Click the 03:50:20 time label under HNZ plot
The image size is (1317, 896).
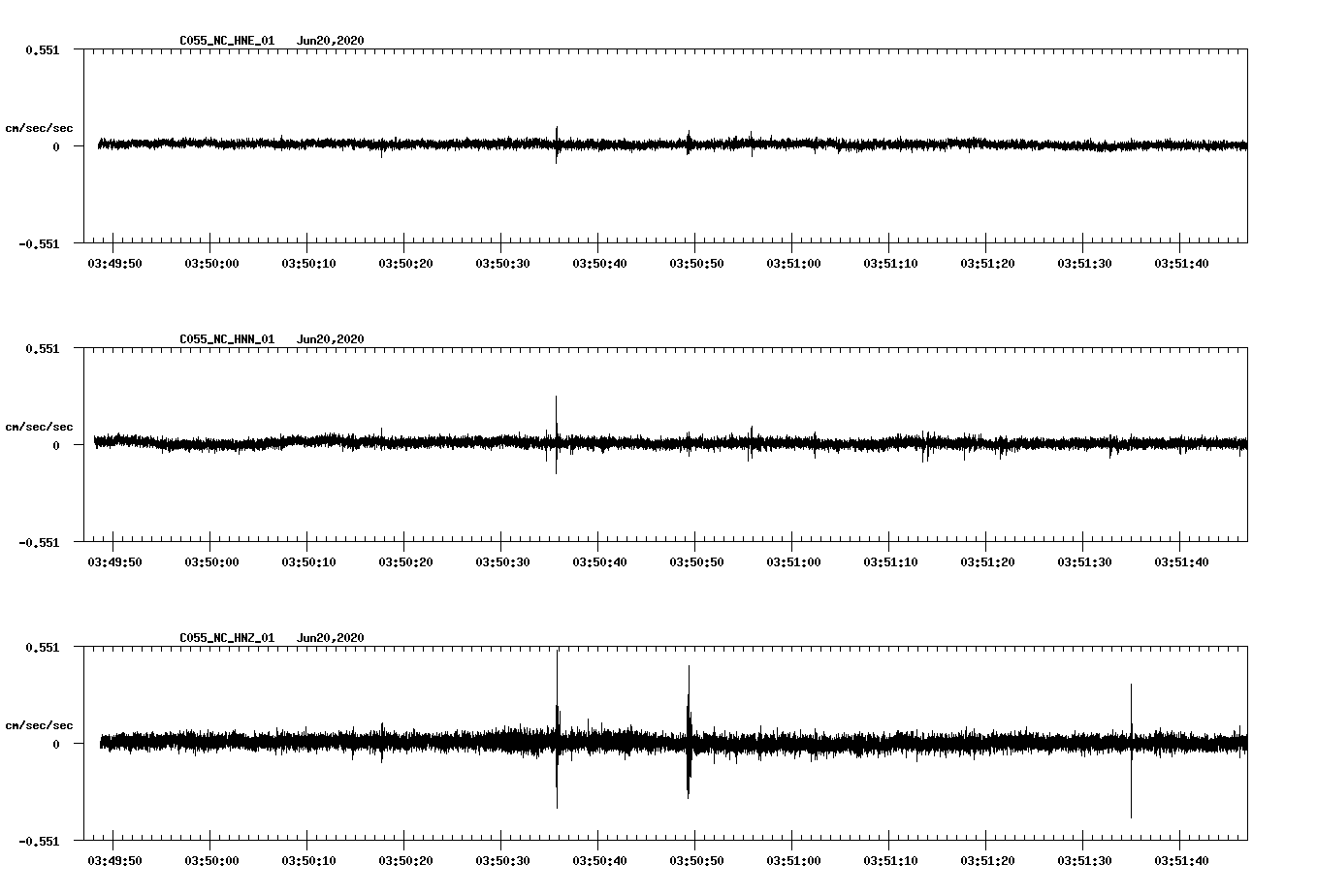[x=405, y=861]
